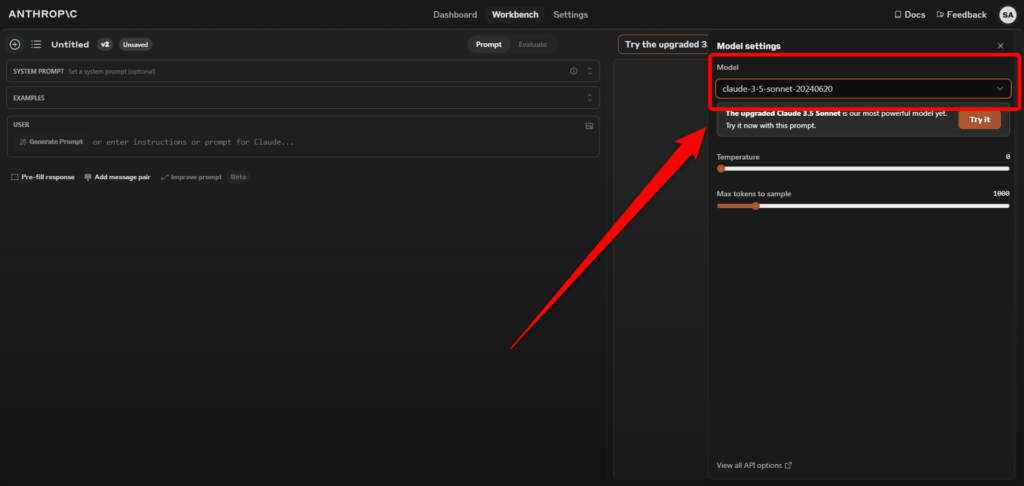Screen dimensions: 1024x486
Task: Open the Settings tab
Action: click(x=570, y=15)
